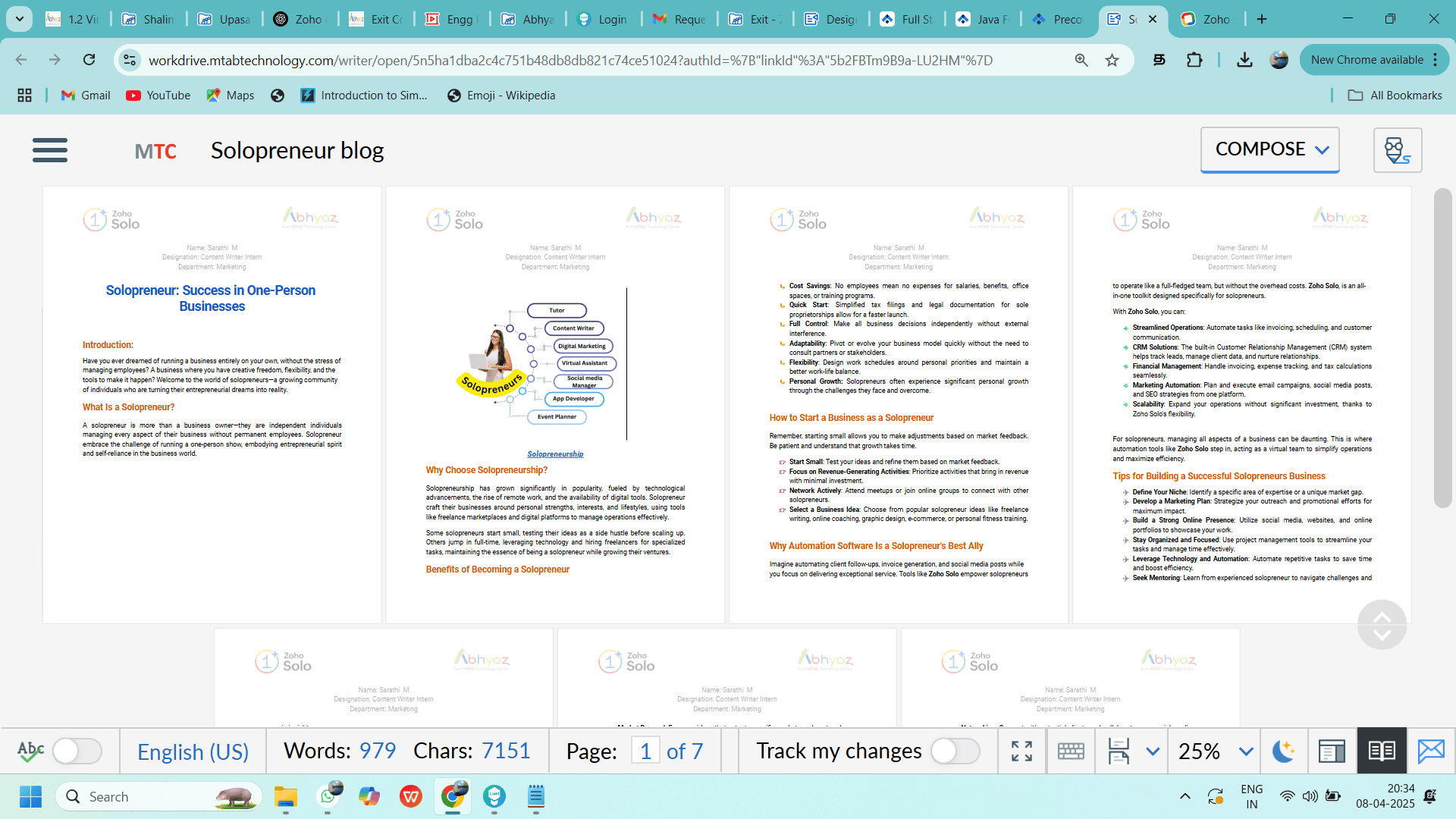
Task: Open the Chrome profile avatar
Action: coord(1279,60)
